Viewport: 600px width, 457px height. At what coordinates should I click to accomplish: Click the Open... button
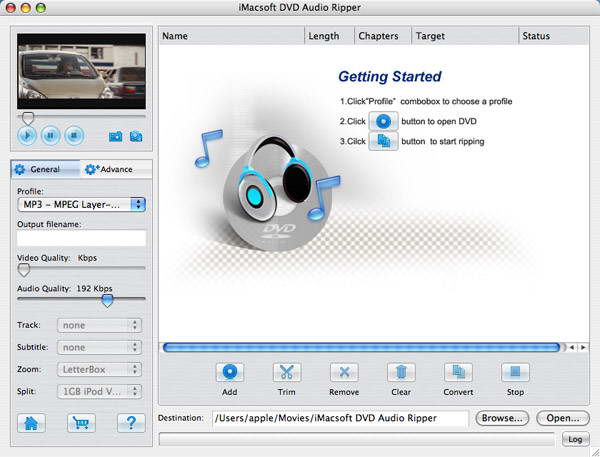[x=563, y=418]
